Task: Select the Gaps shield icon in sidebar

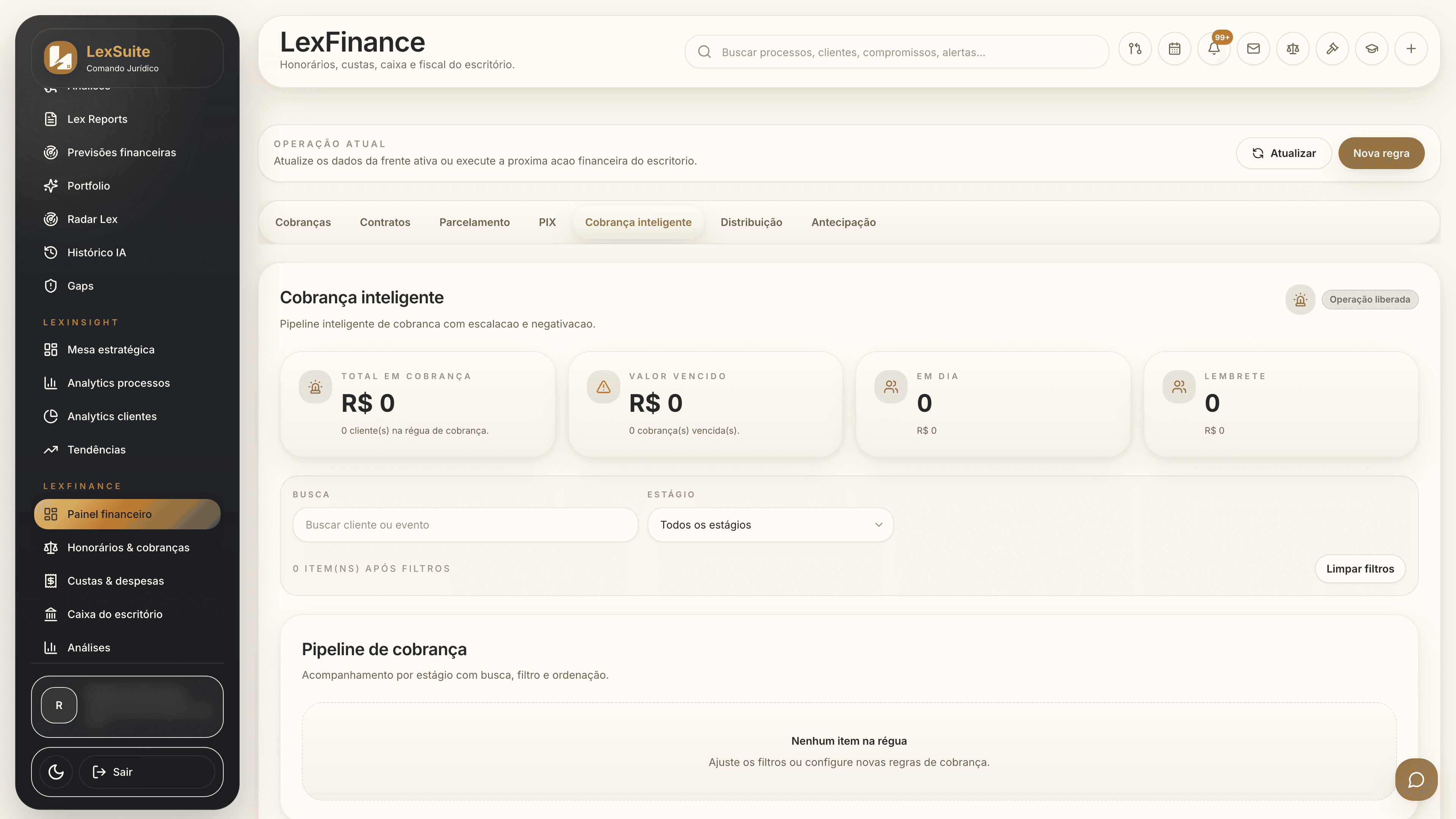Action: point(50,286)
